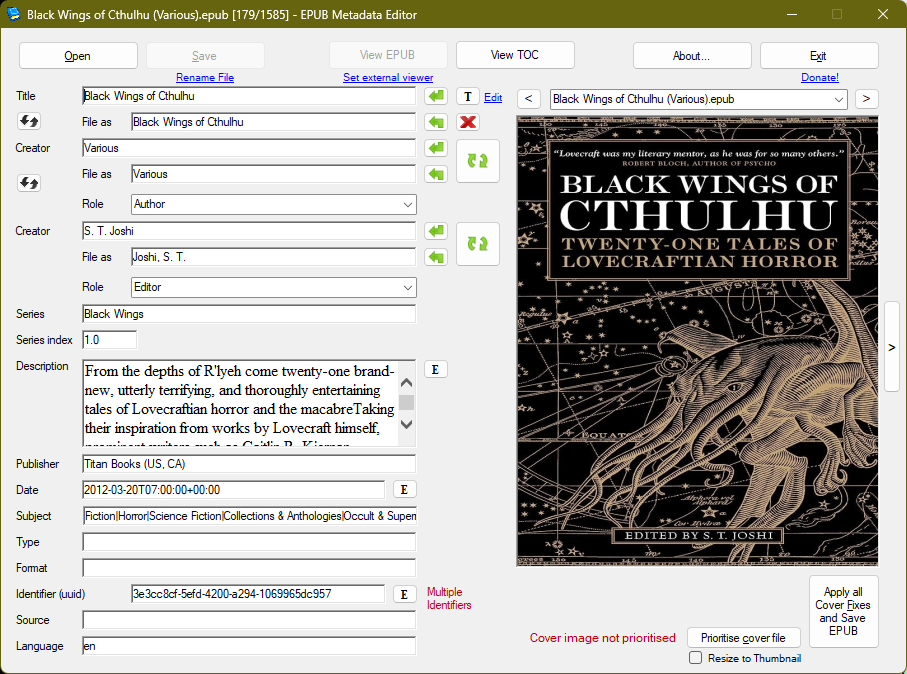Click the Exit button
This screenshot has height=674, width=907.
[x=819, y=56]
